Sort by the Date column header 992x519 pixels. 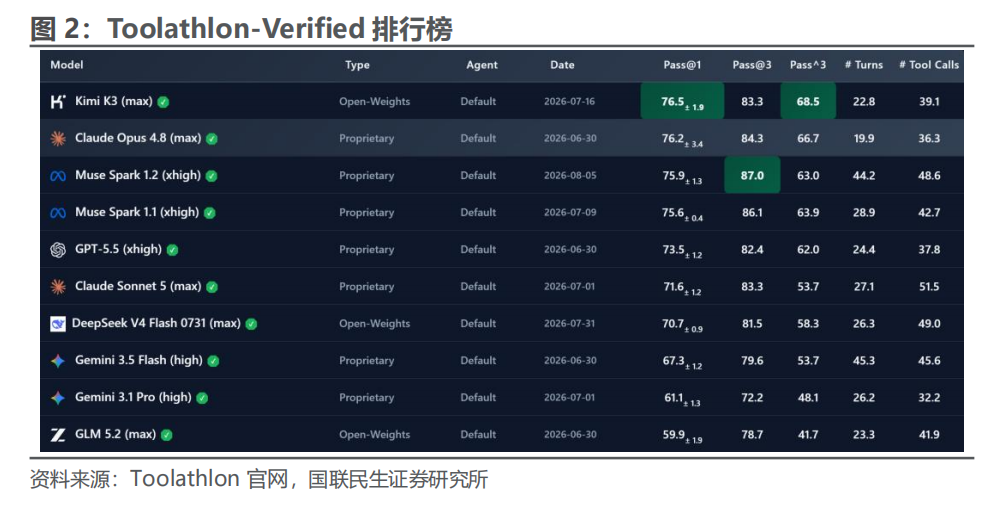point(562,65)
